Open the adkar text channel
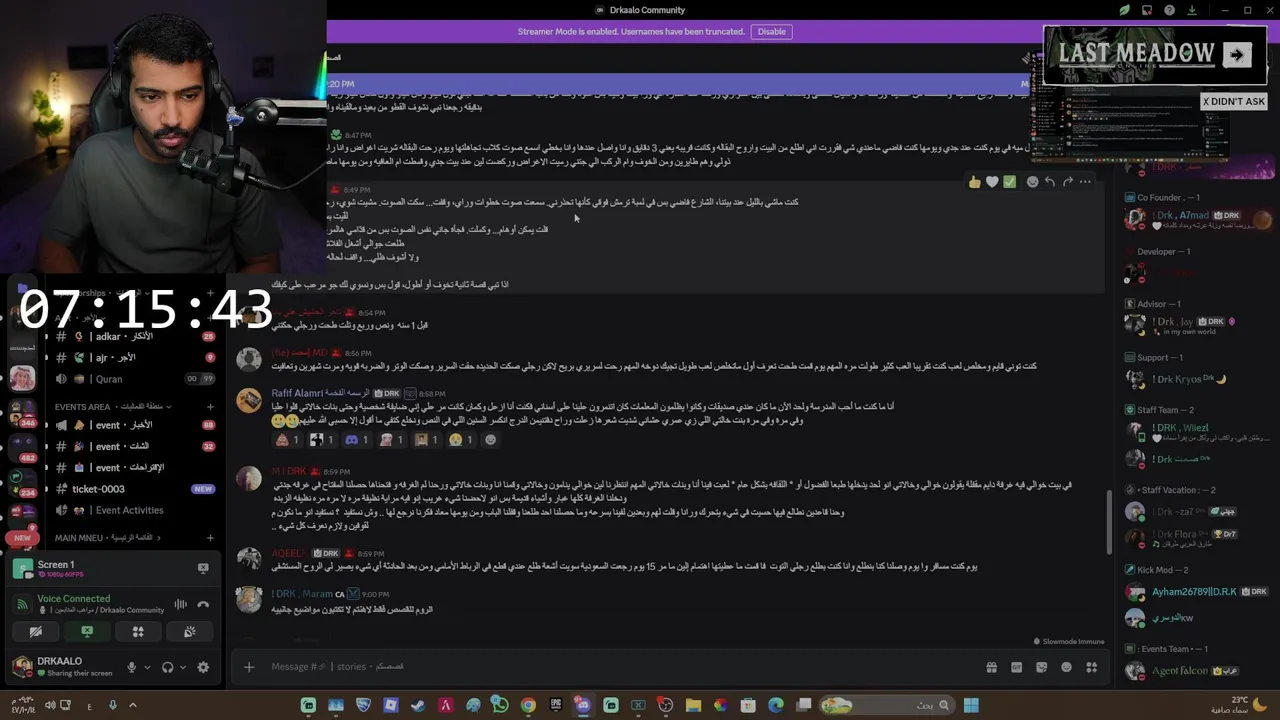This screenshot has width=1280, height=720. (135, 337)
